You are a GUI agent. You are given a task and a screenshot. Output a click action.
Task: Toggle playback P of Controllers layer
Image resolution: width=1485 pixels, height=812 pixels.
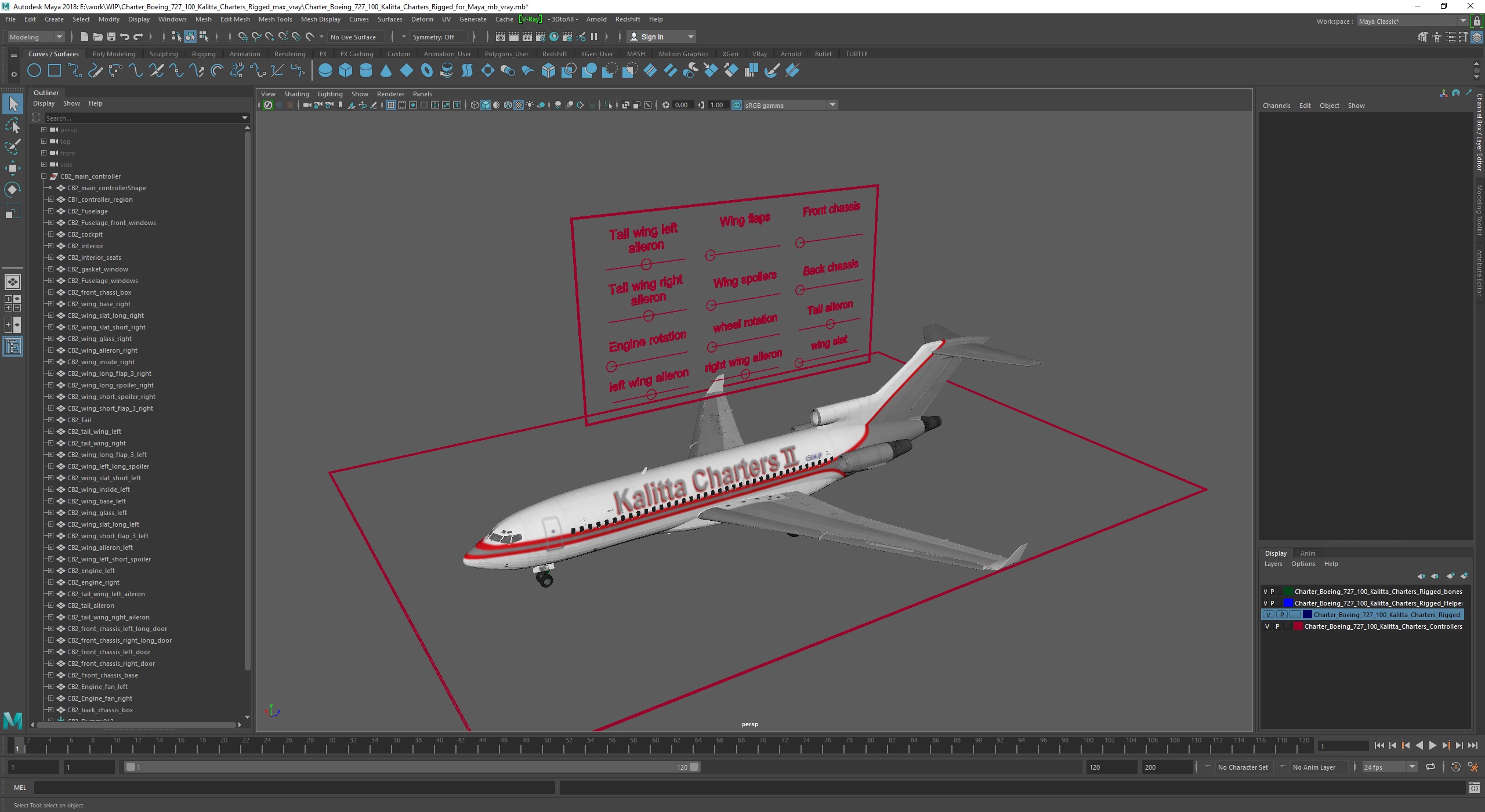(x=1277, y=626)
